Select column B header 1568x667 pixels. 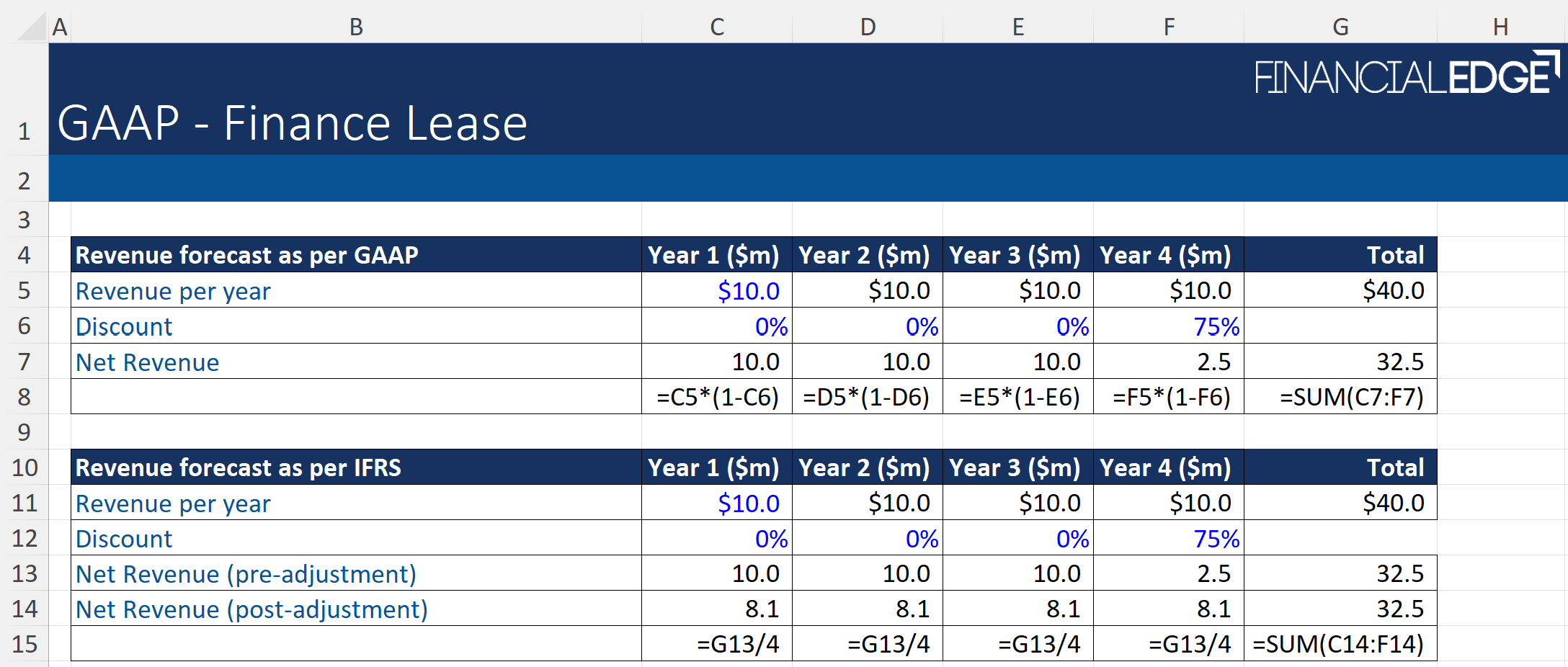click(356, 27)
